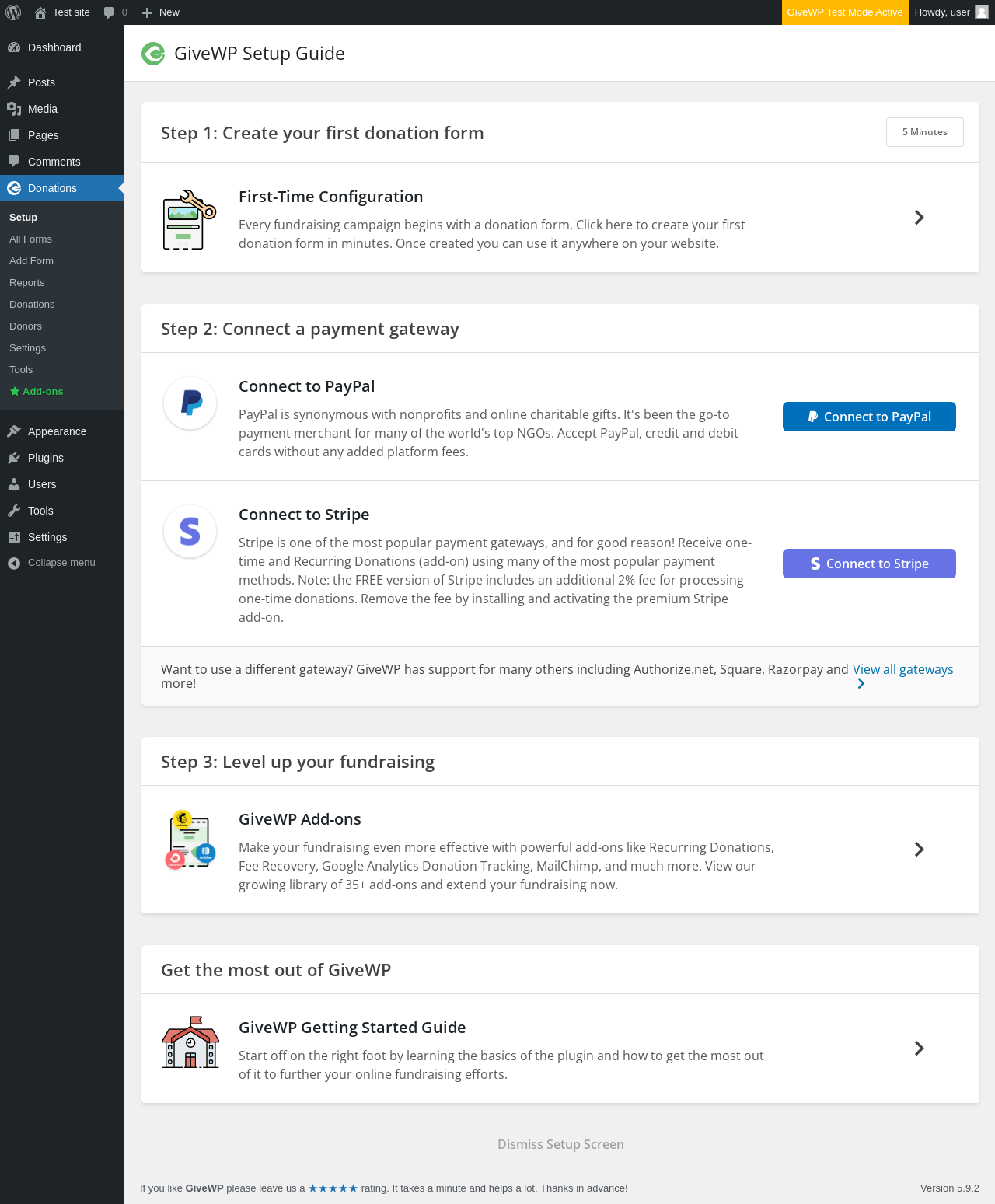Expand First-Time Configuration with its chevron arrow
This screenshot has height=1204, width=995.
[x=919, y=218]
